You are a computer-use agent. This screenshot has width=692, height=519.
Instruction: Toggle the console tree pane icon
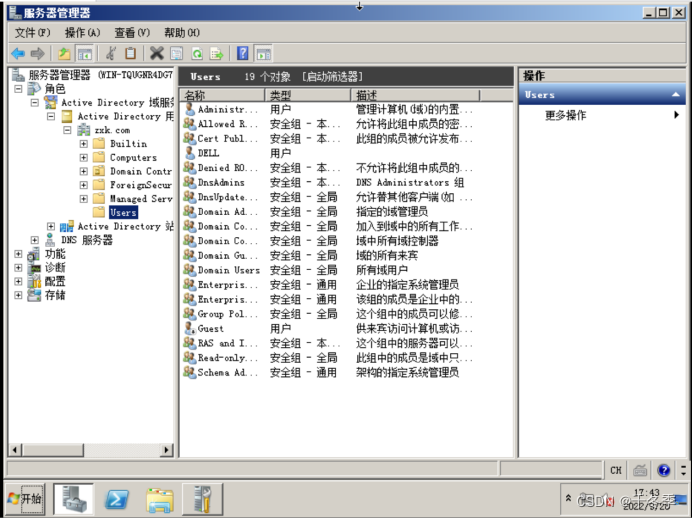[x=84, y=54]
